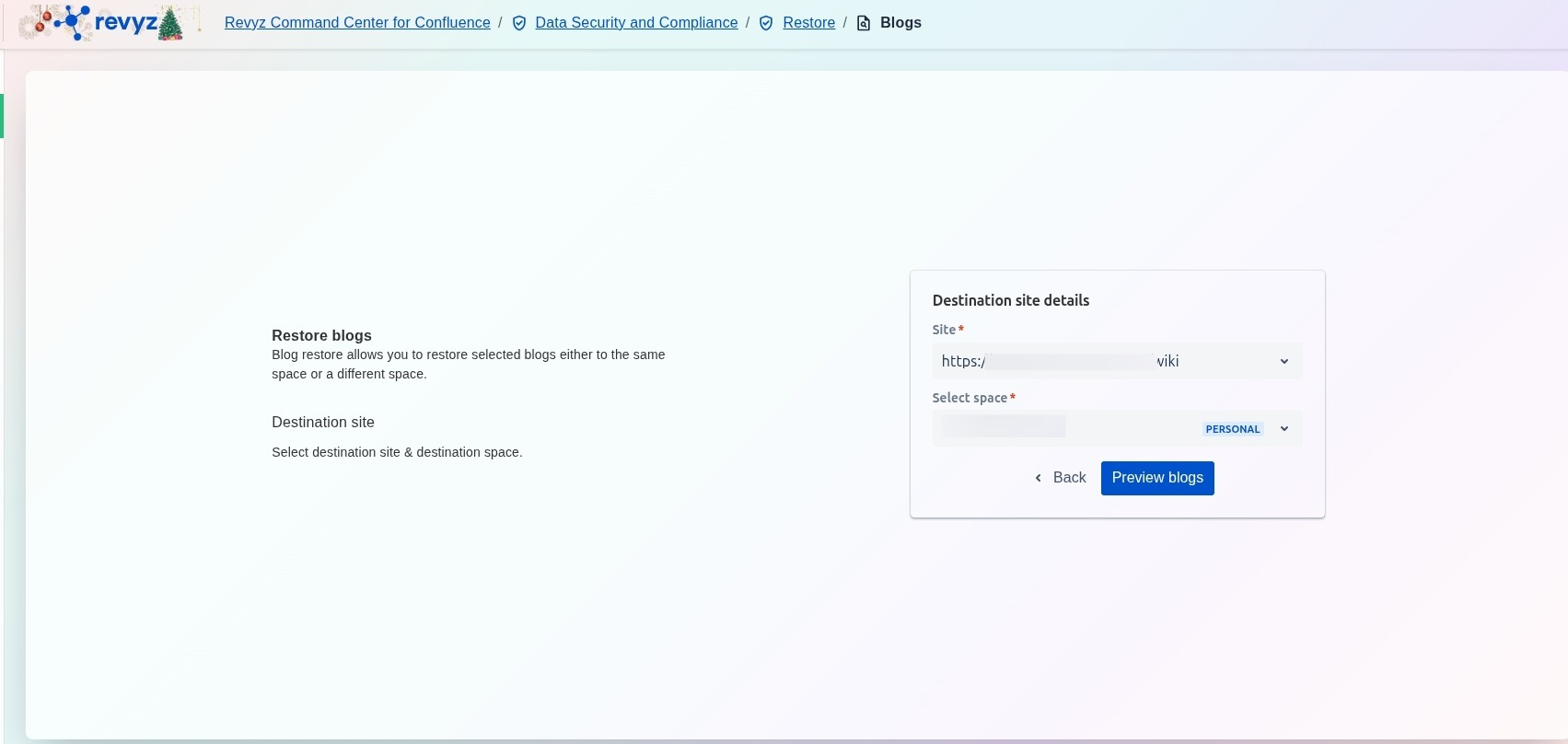Click the Restore blogs heading
The image size is (1568, 744).
point(321,336)
